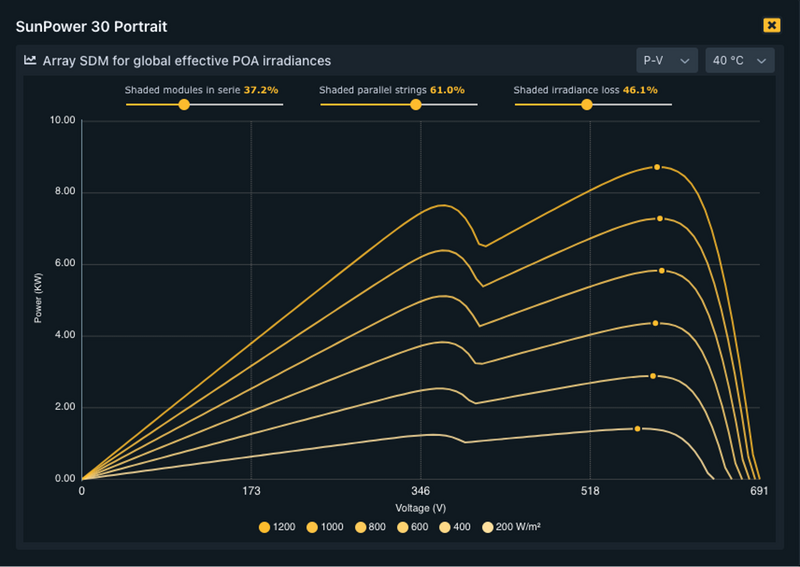Toggle the 1000 series legend item
This screenshot has width=800, height=567.
(326, 526)
